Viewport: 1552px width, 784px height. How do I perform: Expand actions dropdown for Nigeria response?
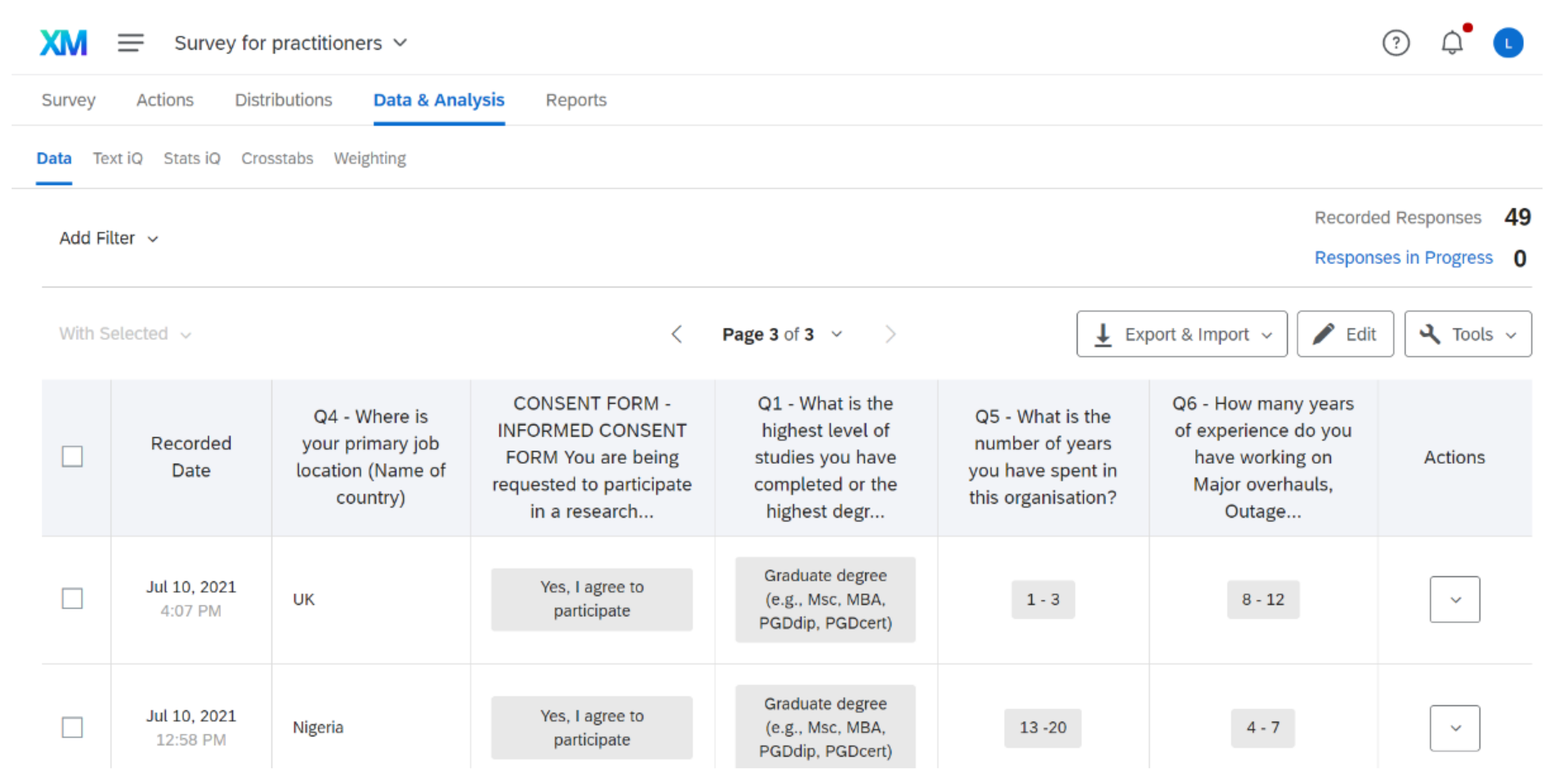[1454, 728]
